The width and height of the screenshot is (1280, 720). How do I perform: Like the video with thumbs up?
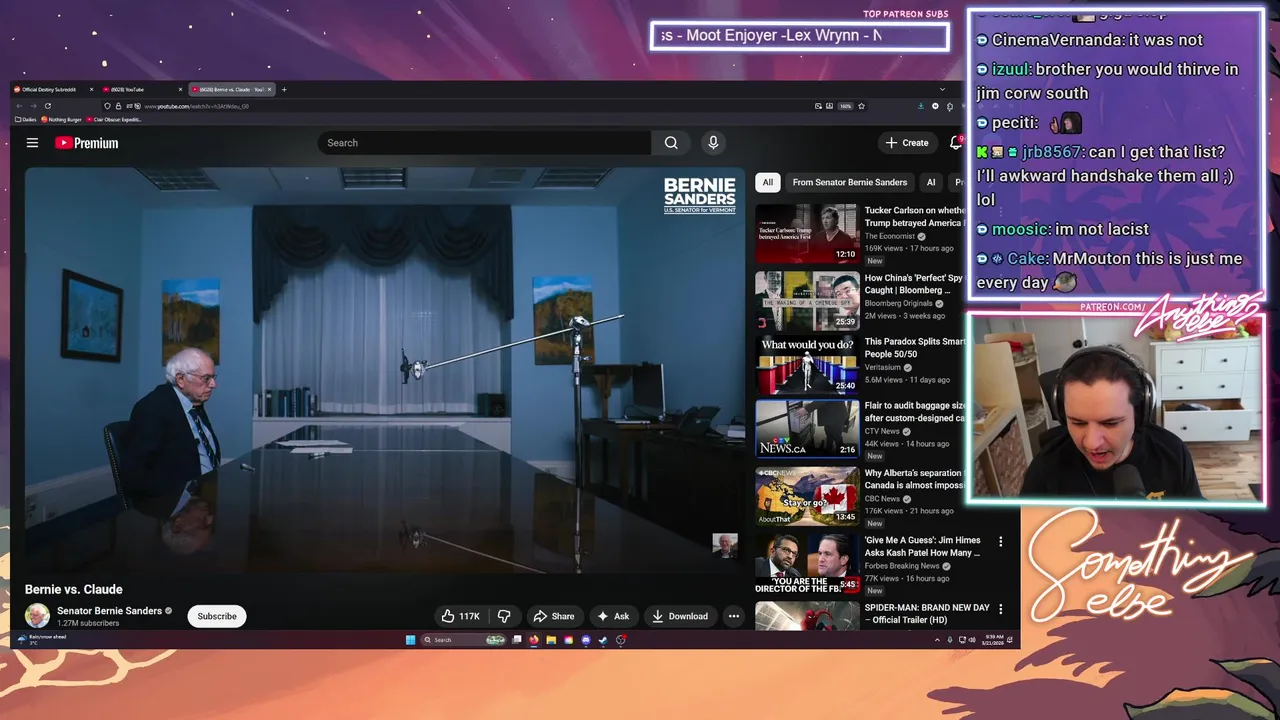[461, 616]
